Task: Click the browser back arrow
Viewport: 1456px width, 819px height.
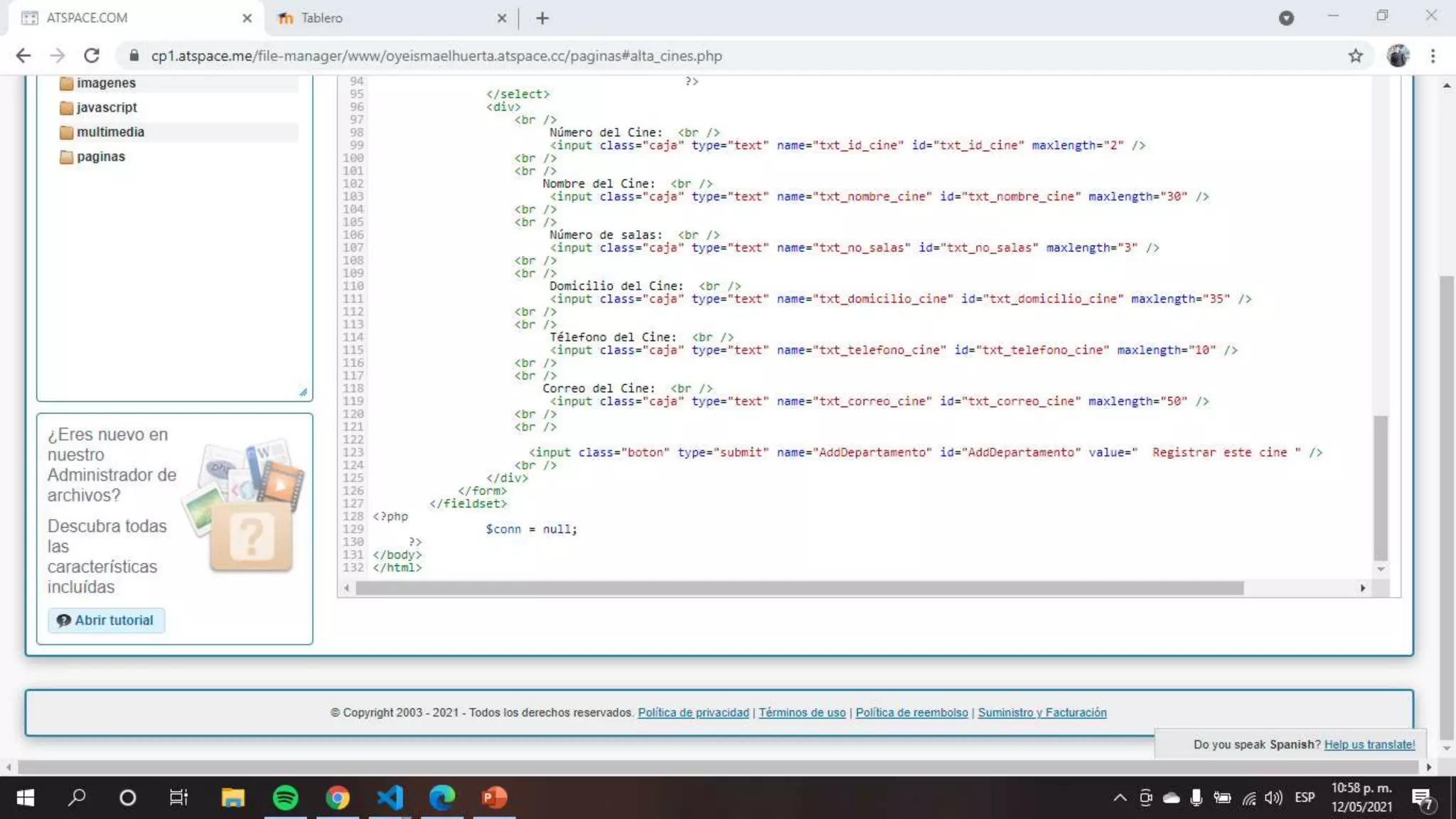Action: (23, 55)
